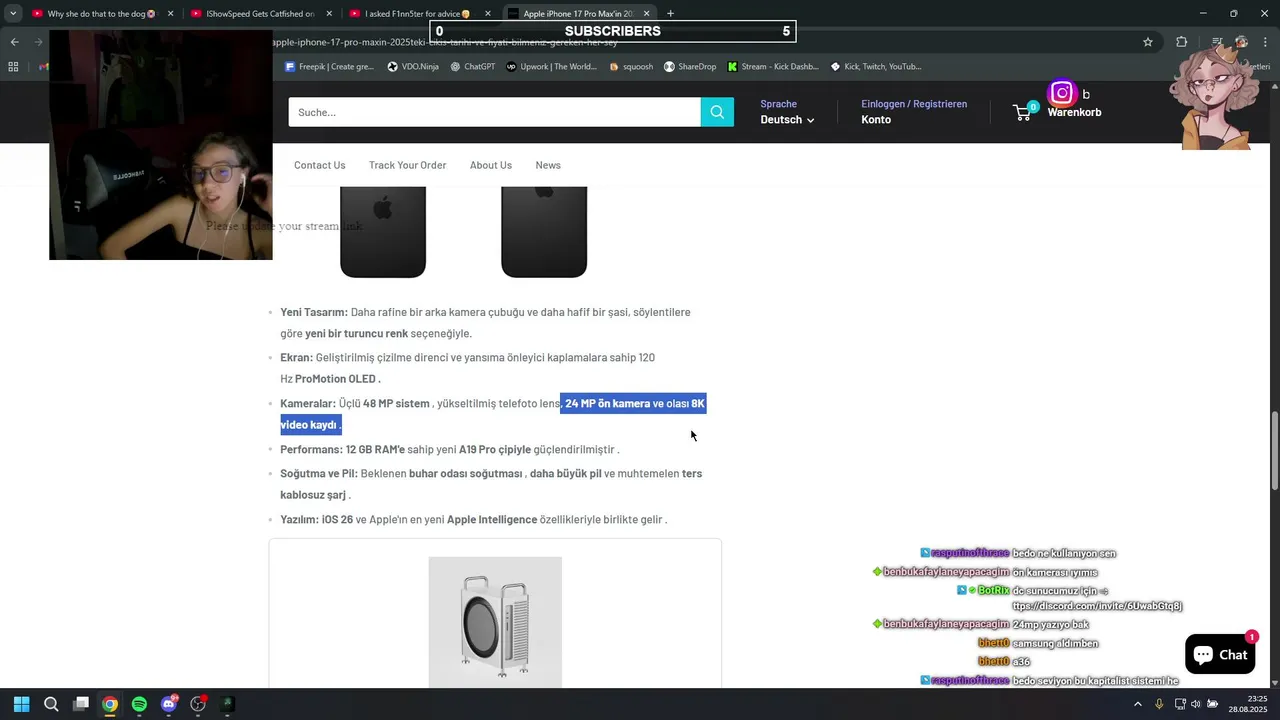Open Spotify from the taskbar
Screen dimensions: 1280x720
(x=140, y=704)
